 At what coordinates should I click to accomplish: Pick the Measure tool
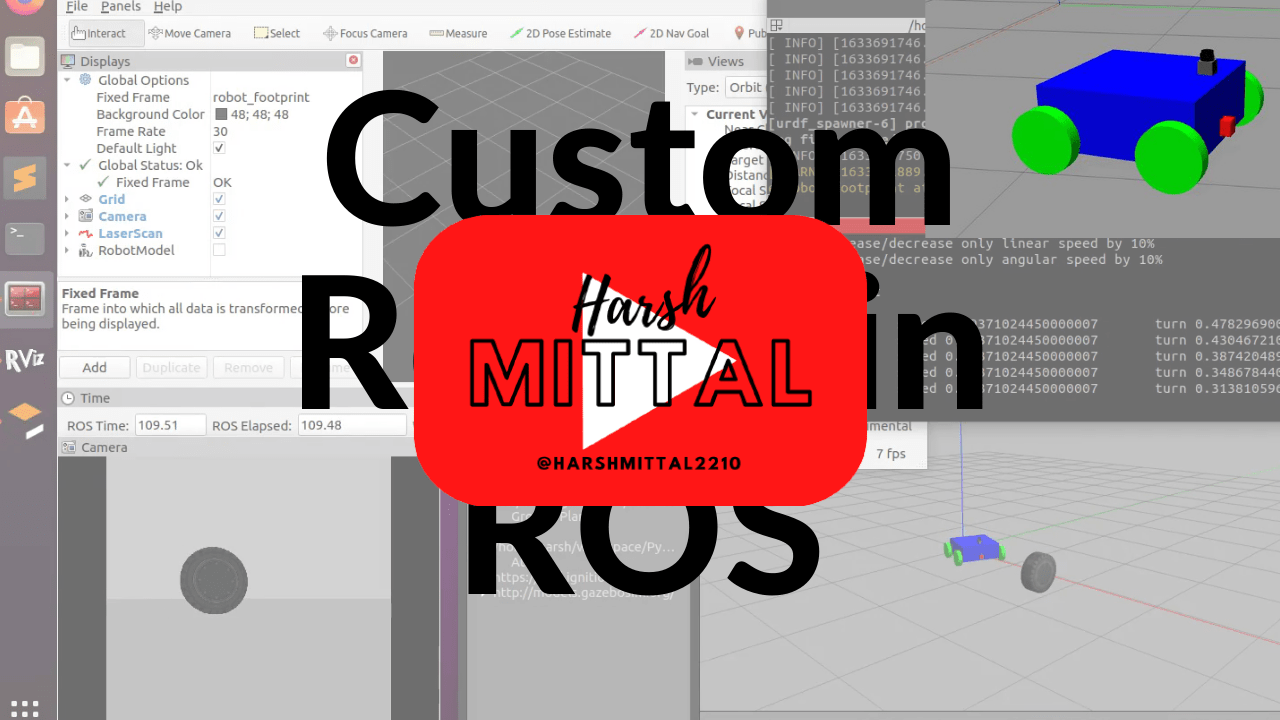[458, 33]
